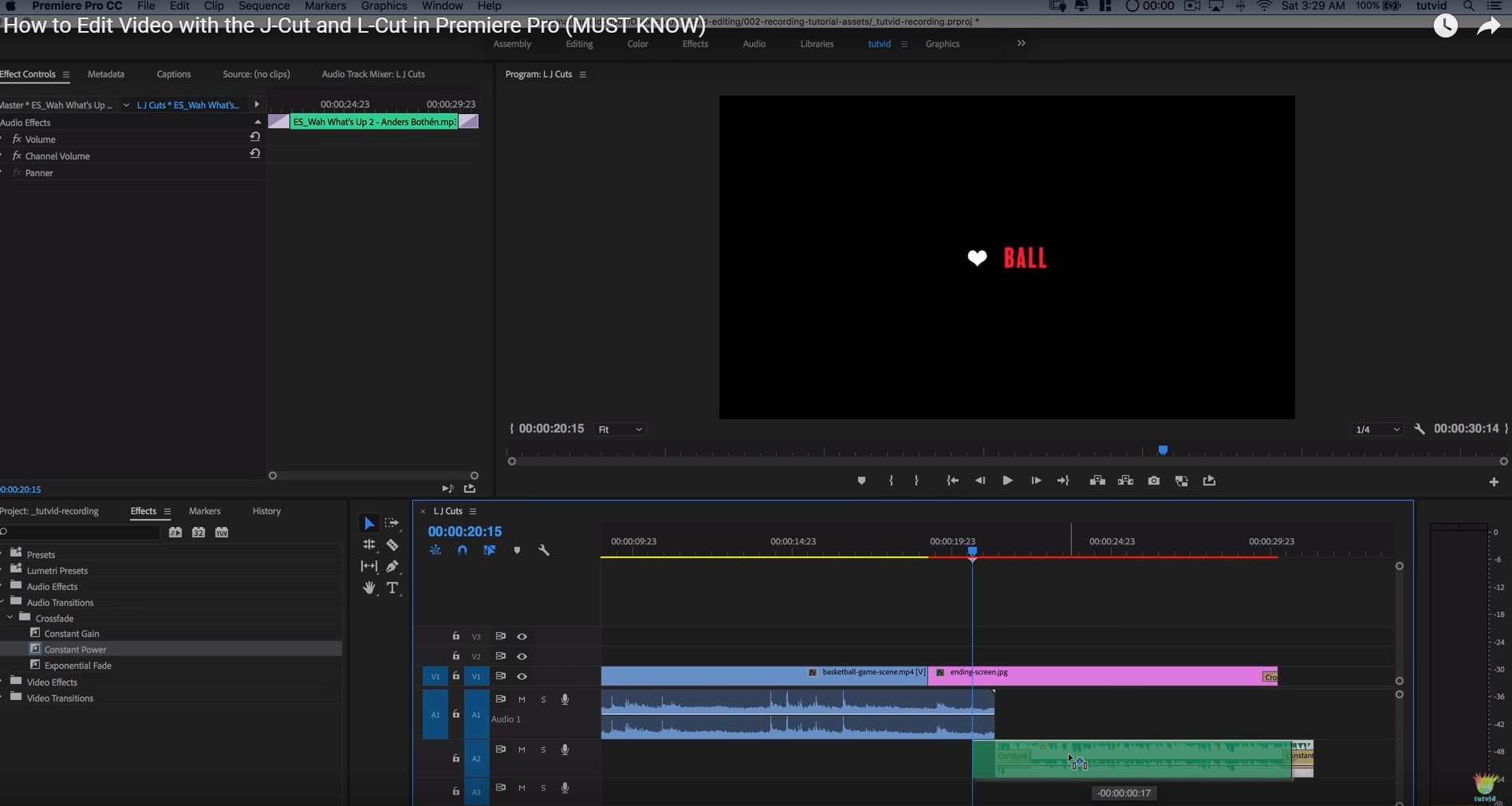Image resolution: width=1512 pixels, height=806 pixels.
Task: Select the Exponential Fade transition
Action: [77, 666]
